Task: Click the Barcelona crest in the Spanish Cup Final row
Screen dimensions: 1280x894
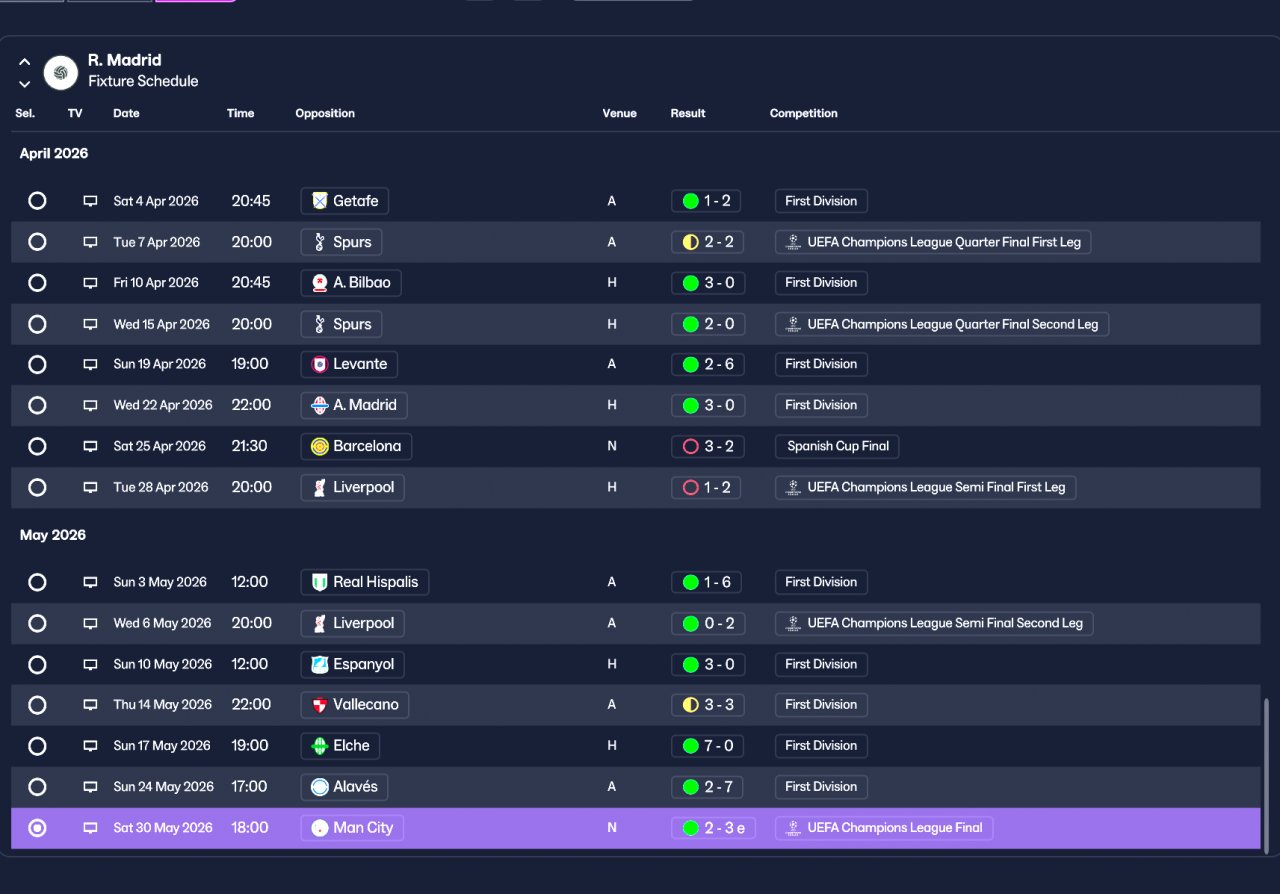Action: [x=320, y=446]
